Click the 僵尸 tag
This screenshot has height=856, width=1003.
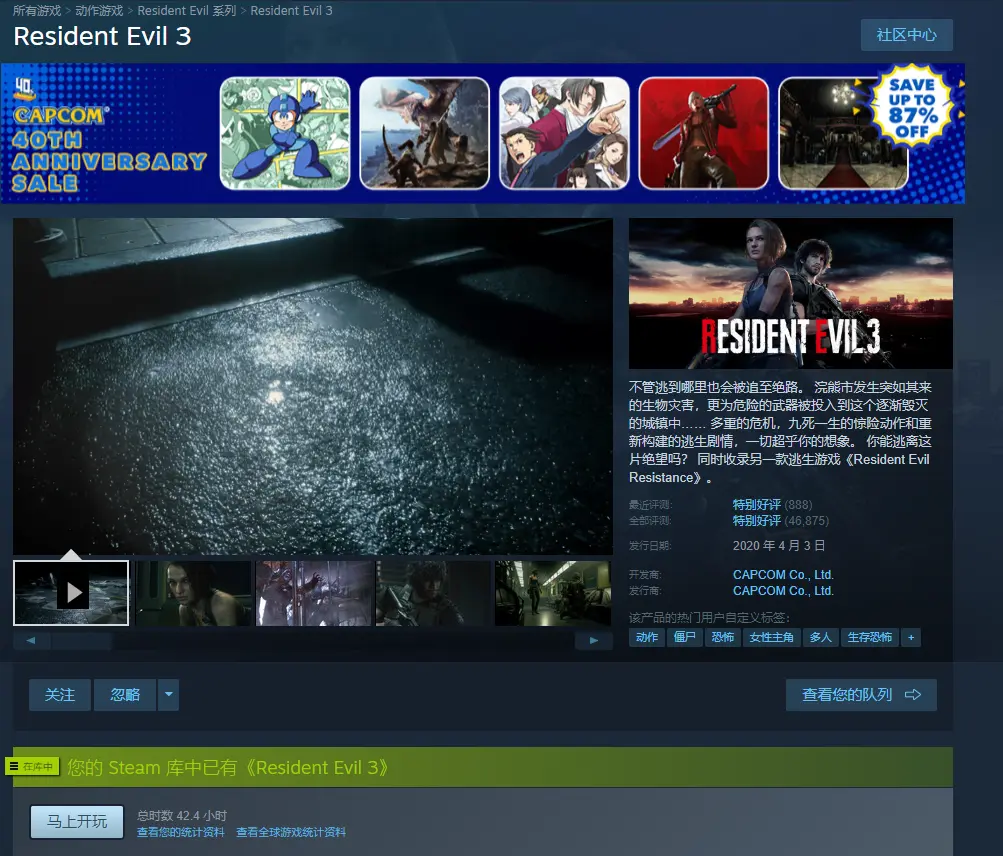(x=684, y=637)
